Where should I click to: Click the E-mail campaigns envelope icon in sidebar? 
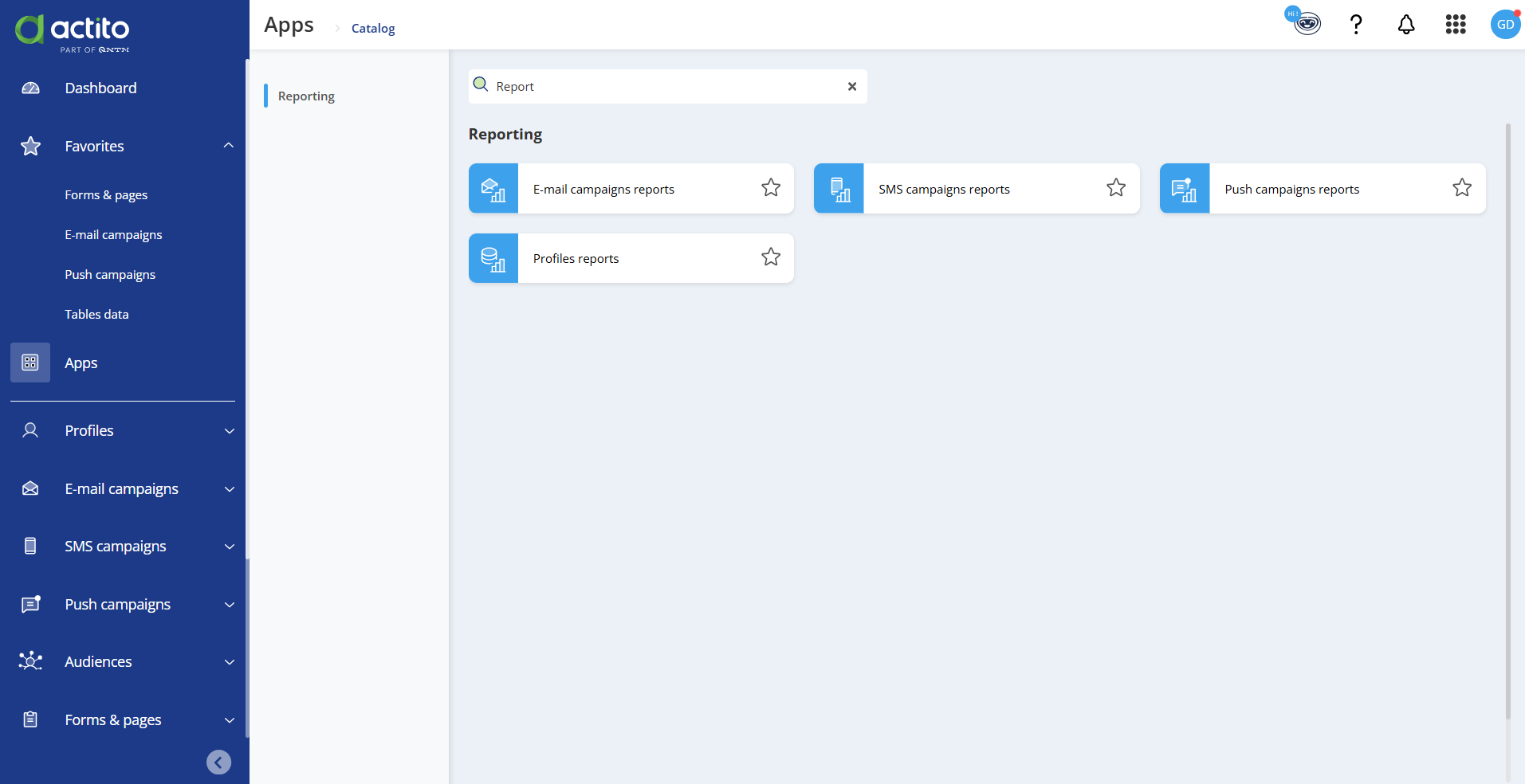click(x=30, y=489)
